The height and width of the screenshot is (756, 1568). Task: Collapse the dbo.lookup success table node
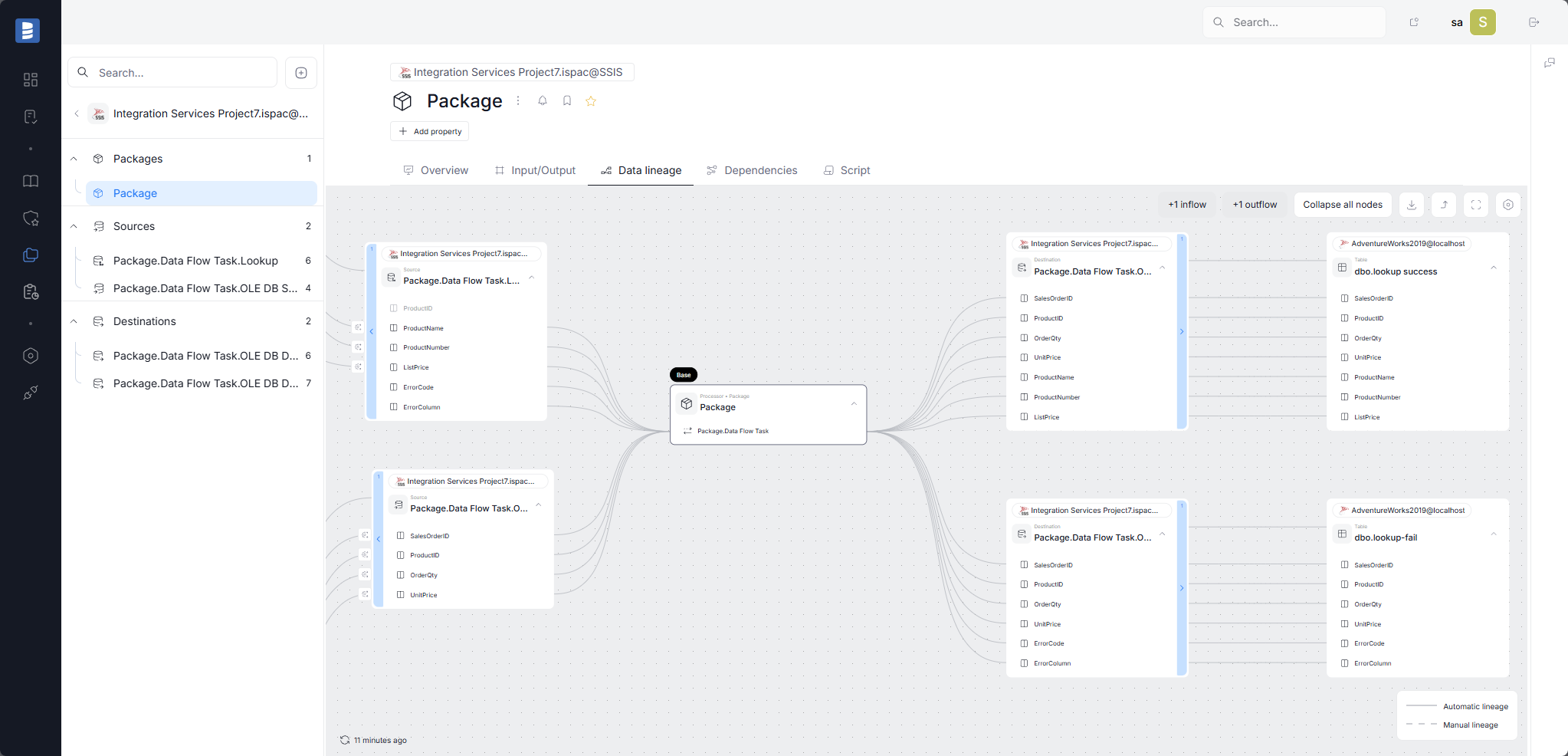point(1494,268)
